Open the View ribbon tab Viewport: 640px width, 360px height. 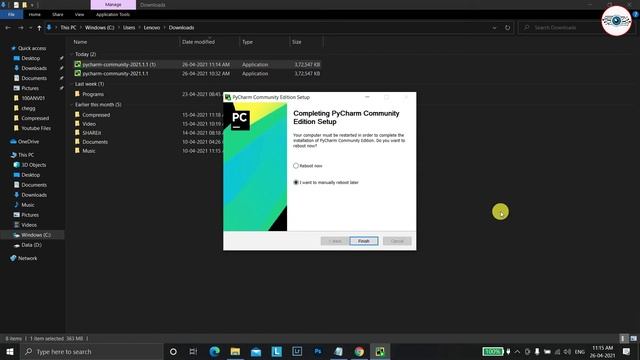tap(79, 14)
